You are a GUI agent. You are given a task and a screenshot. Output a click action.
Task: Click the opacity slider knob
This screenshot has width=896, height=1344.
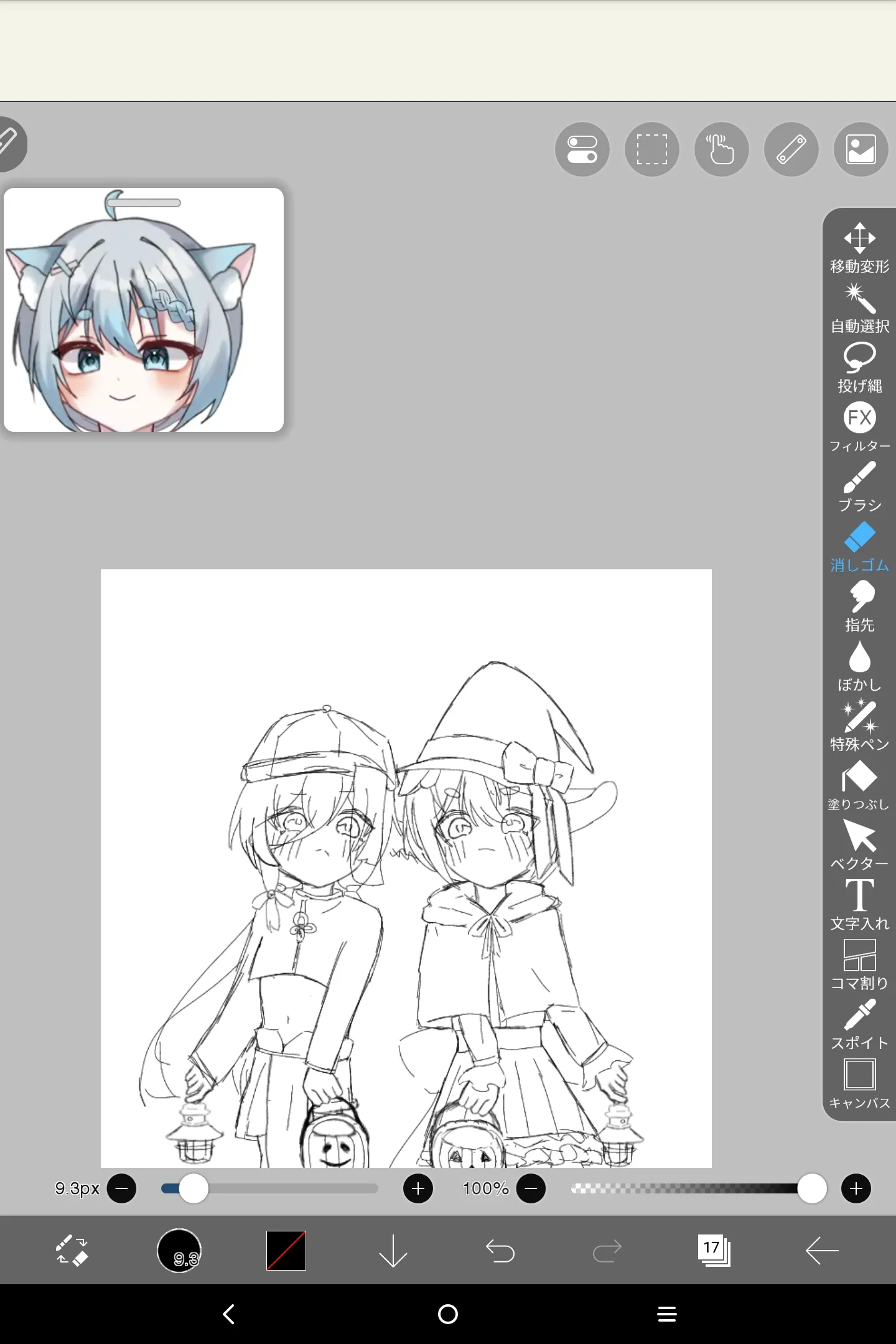(x=812, y=1188)
